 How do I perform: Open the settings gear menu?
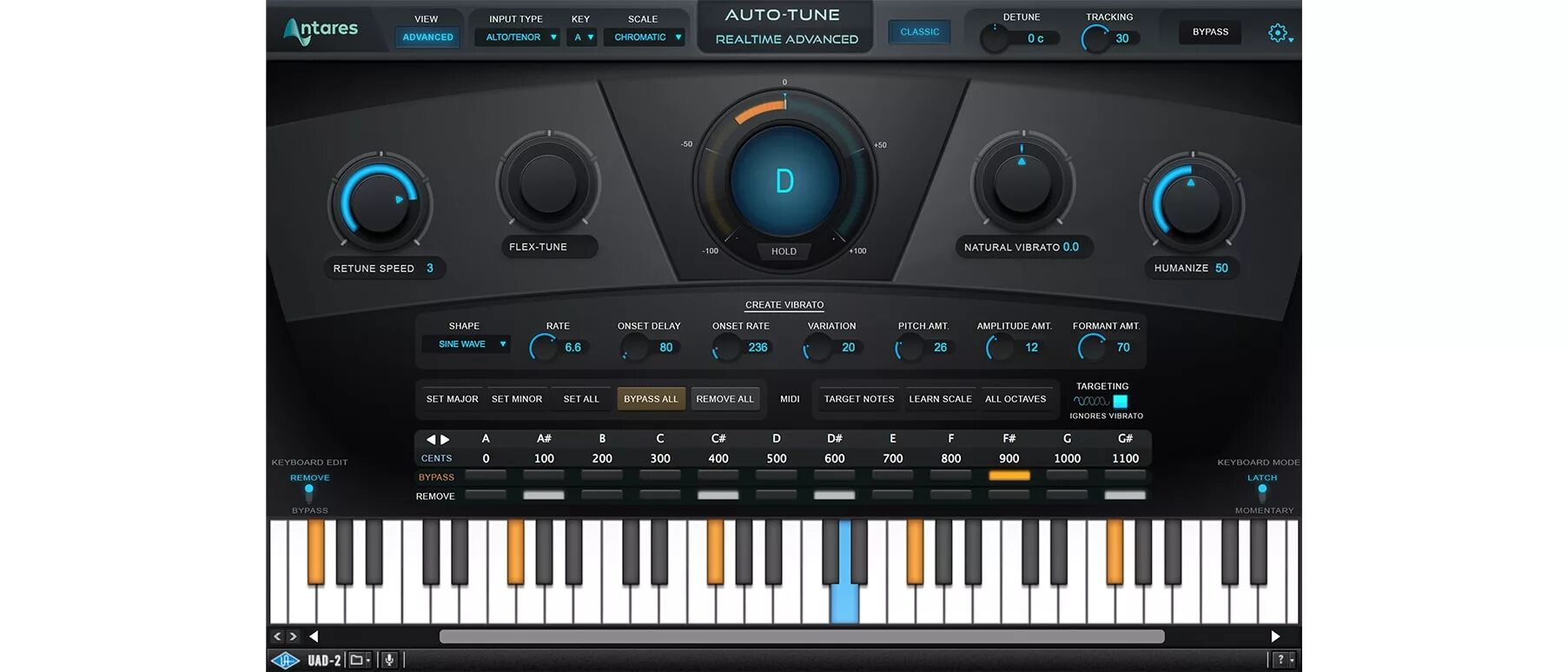[1280, 33]
